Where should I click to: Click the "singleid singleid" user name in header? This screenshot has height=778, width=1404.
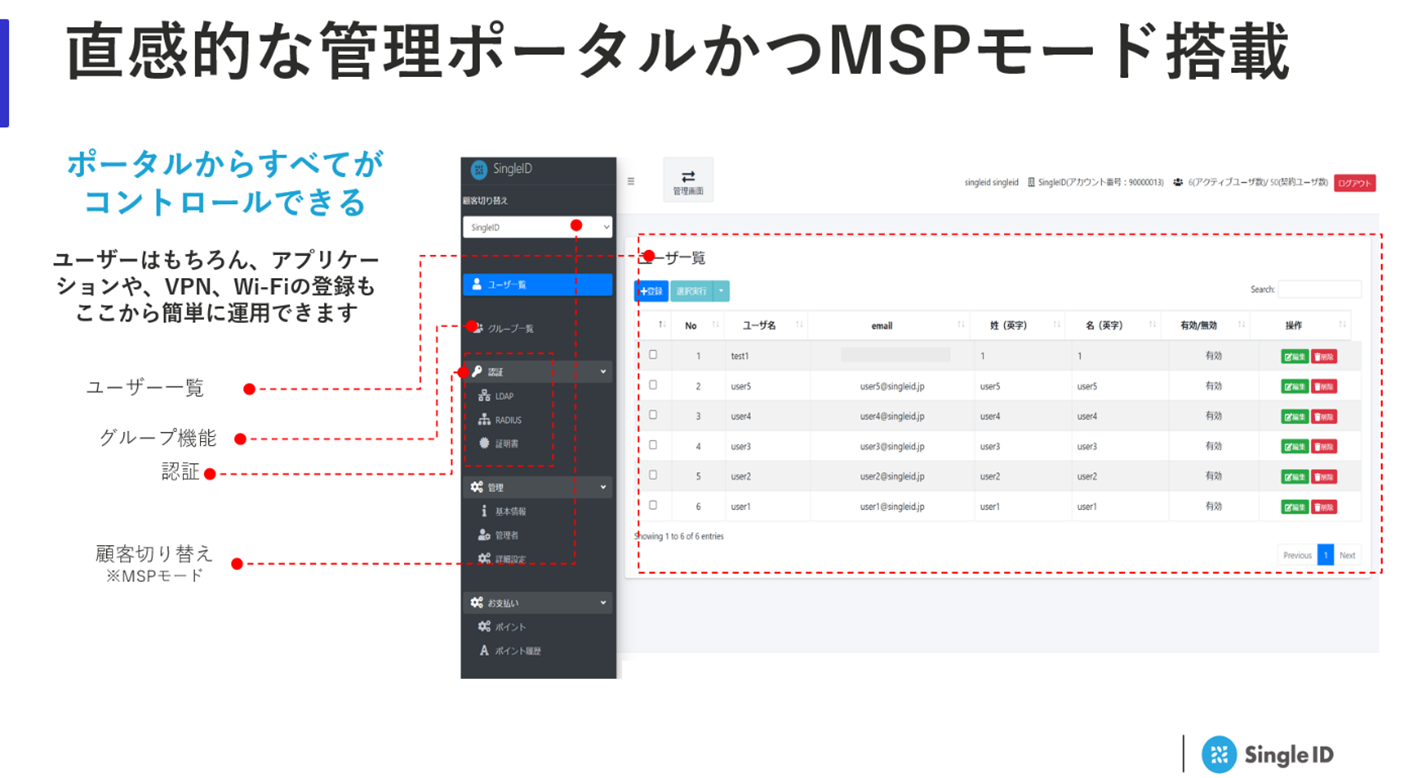click(x=991, y=183)
